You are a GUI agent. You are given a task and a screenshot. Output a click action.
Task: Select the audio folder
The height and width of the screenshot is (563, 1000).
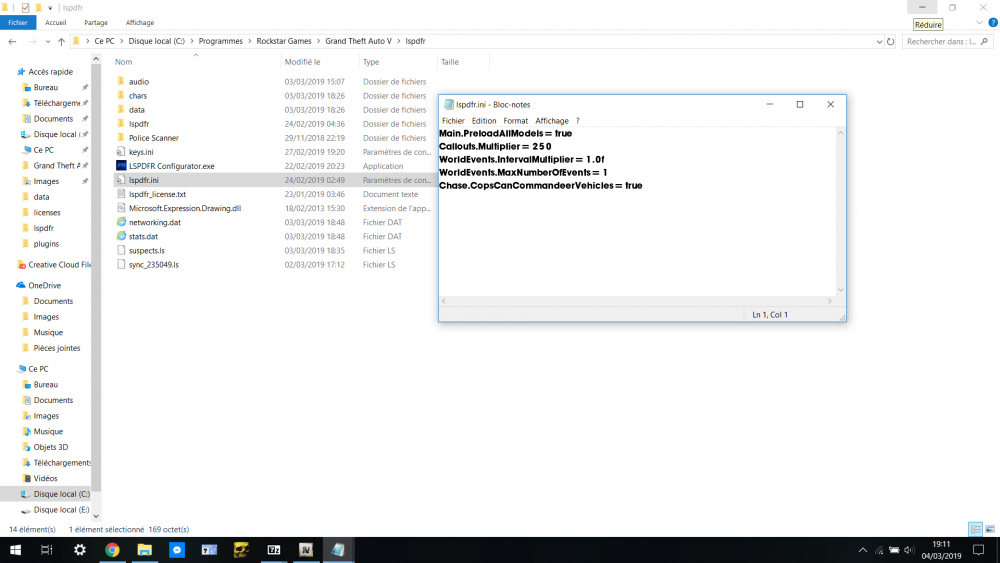coord(138,82)
